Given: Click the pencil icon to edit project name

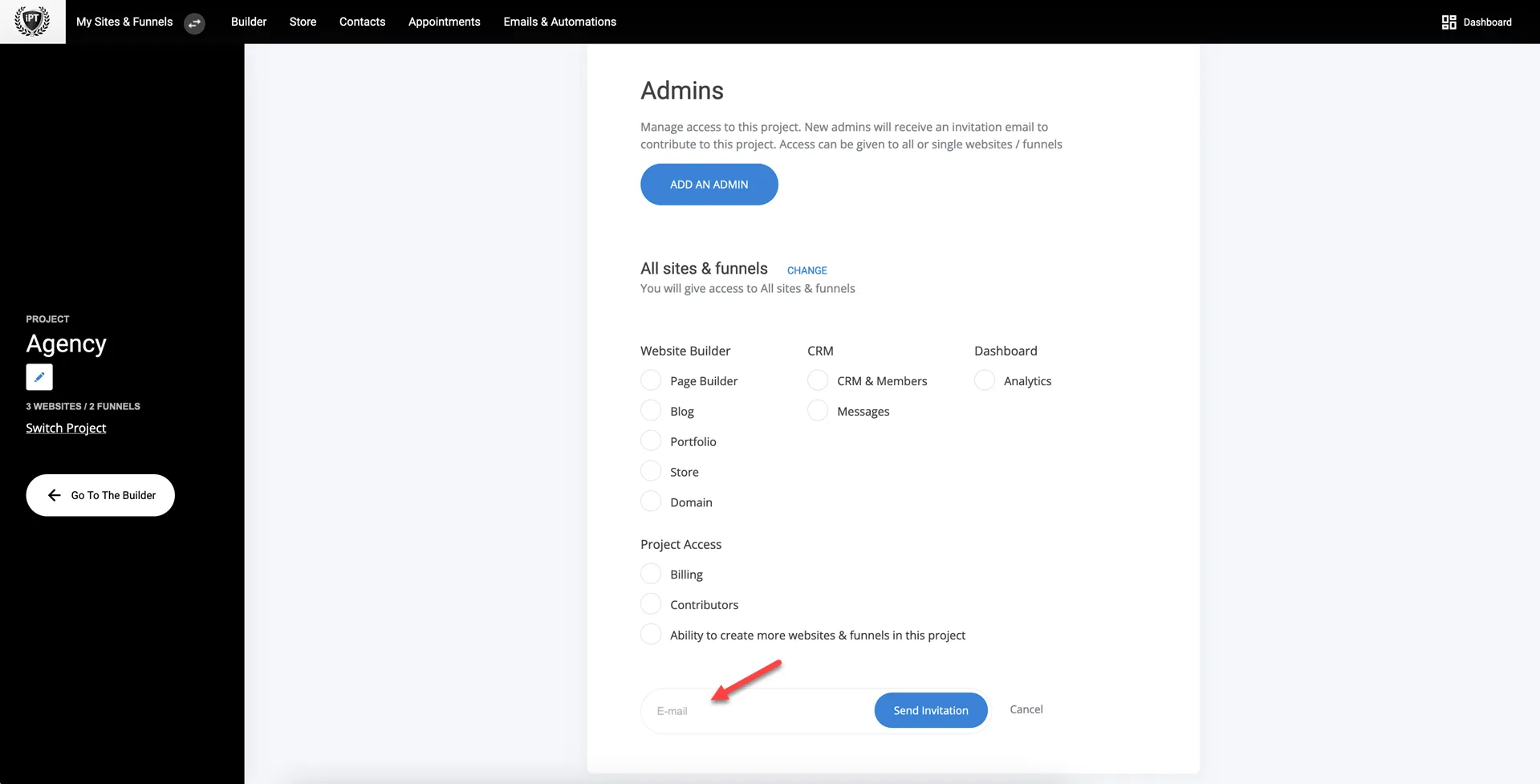Looking at the screenshot, I should coord(39,376).
